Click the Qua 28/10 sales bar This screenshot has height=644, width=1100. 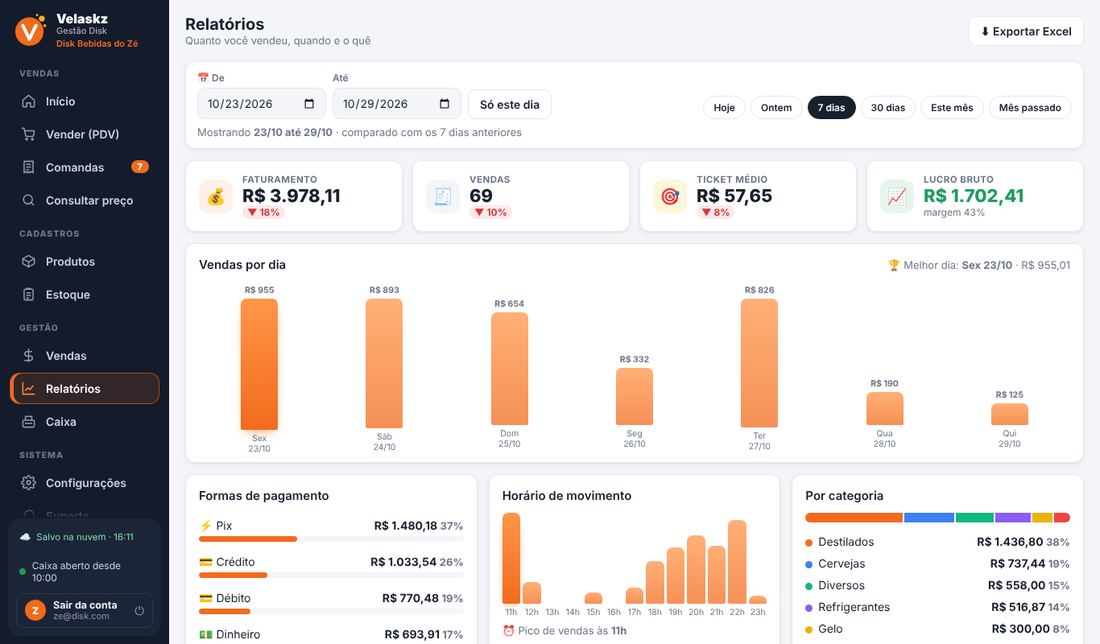(x=885, y=408)
